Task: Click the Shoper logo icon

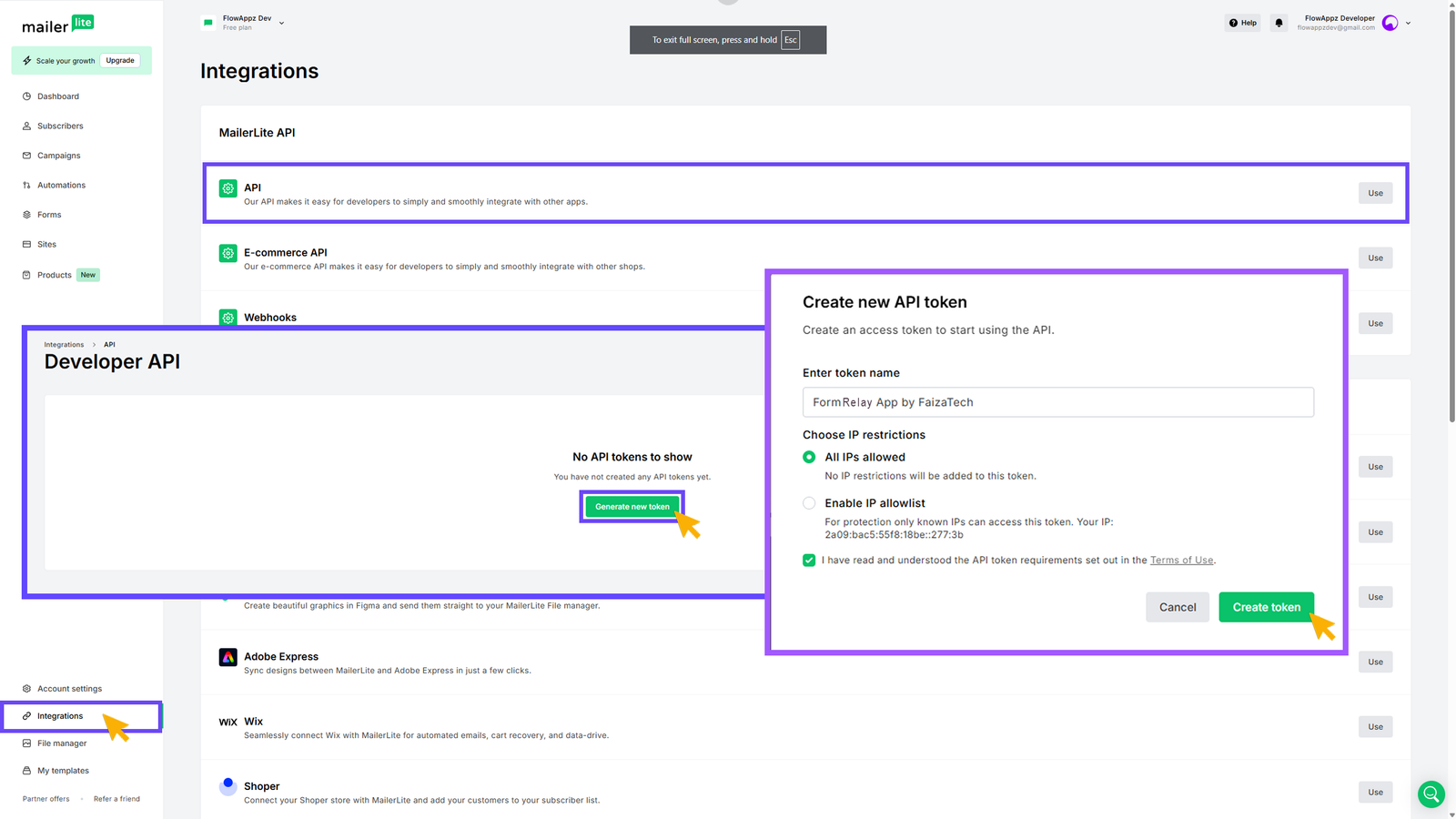Action: point(227,786)
